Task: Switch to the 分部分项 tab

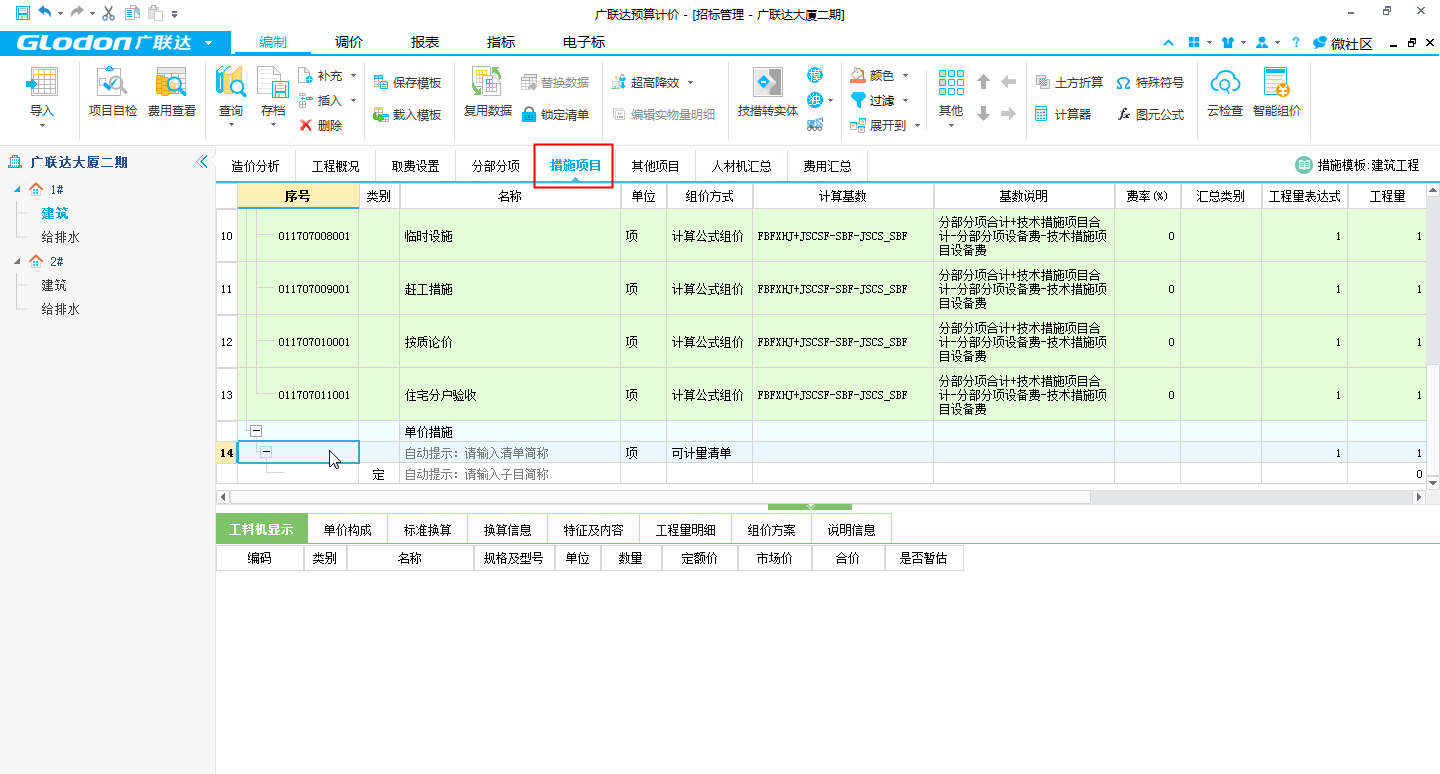Action: pyautogui.click(x=495, y=166)
